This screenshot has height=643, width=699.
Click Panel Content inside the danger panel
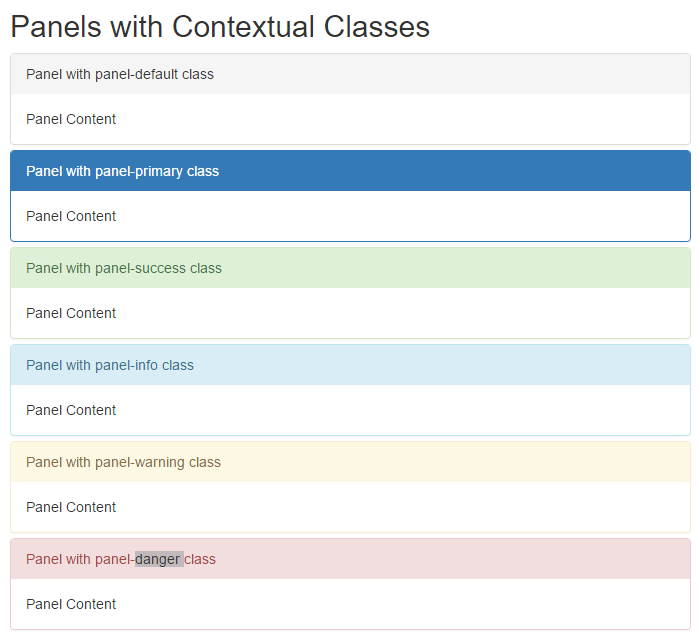coord(71,604)
